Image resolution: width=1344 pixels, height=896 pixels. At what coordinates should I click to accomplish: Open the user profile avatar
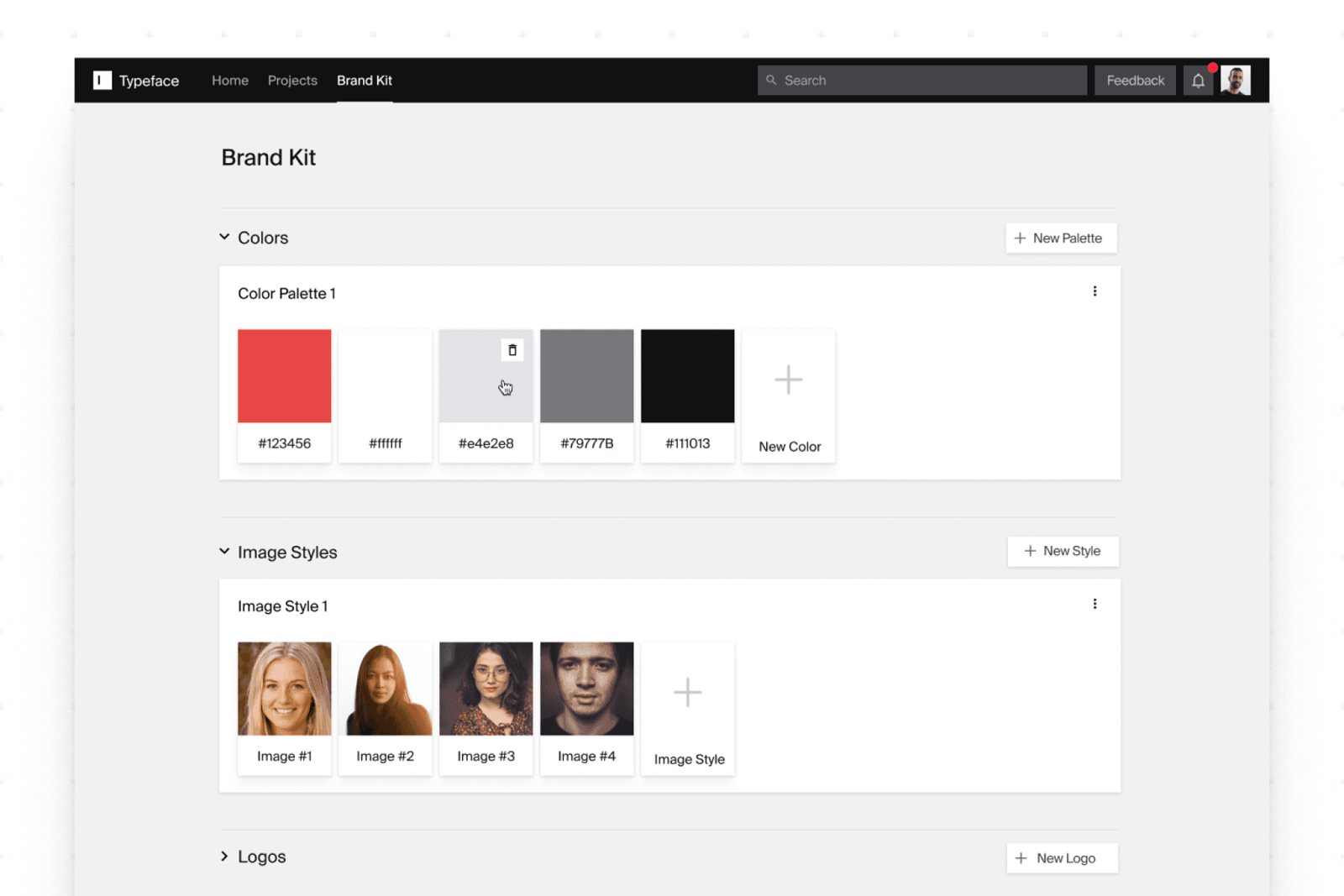click(1235, 81)
